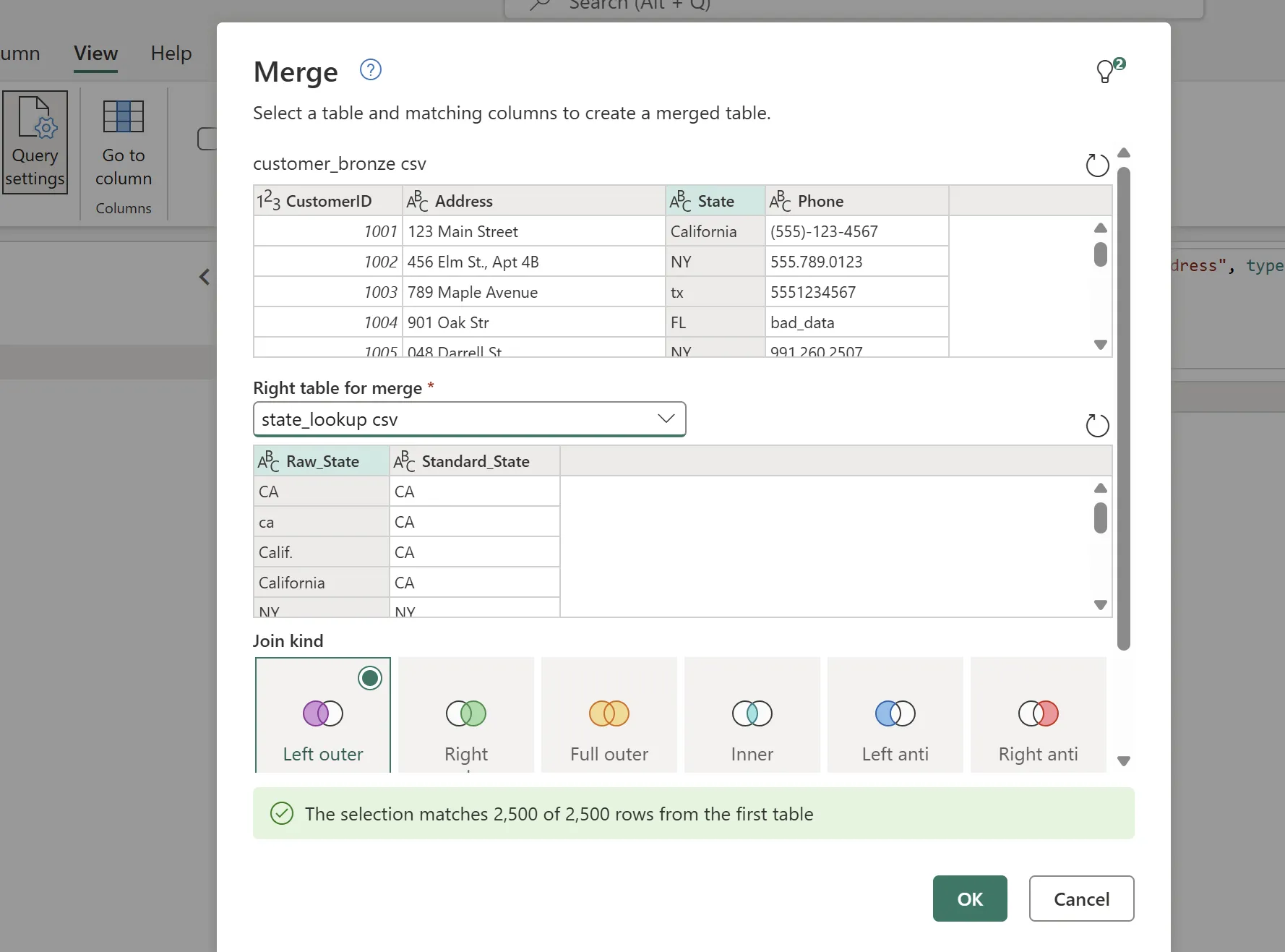This screenshot has height=952, width=1285.
Task: Click the phone cell '5551234567'
Action: point(857,292)
